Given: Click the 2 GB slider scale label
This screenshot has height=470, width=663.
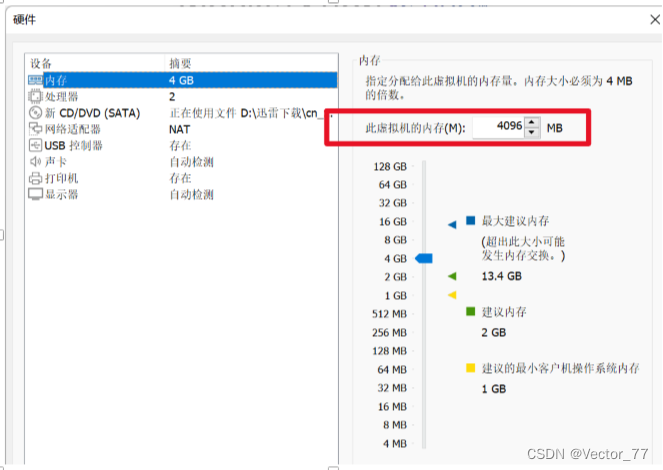Looking at the screenshot, I should [x=395, y=277].
